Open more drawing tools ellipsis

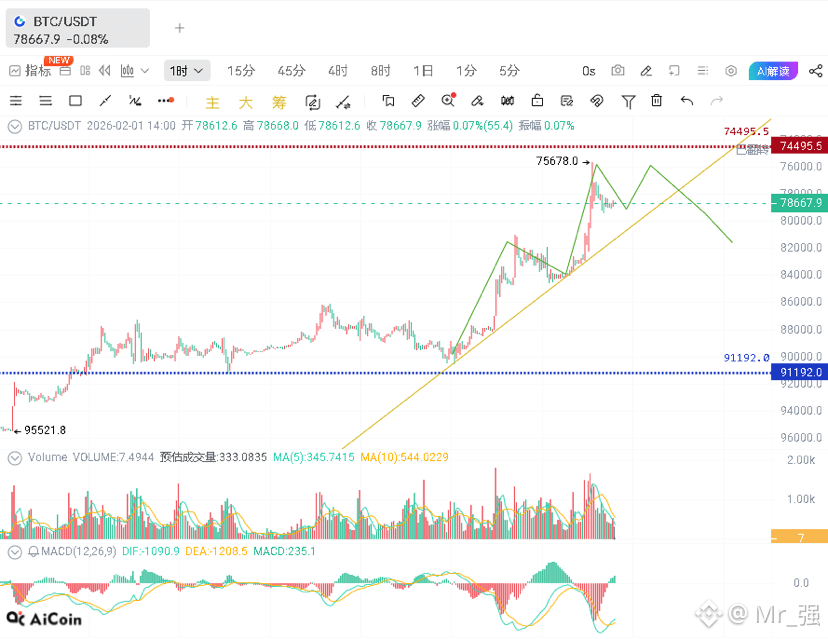(x=165, y=100)
